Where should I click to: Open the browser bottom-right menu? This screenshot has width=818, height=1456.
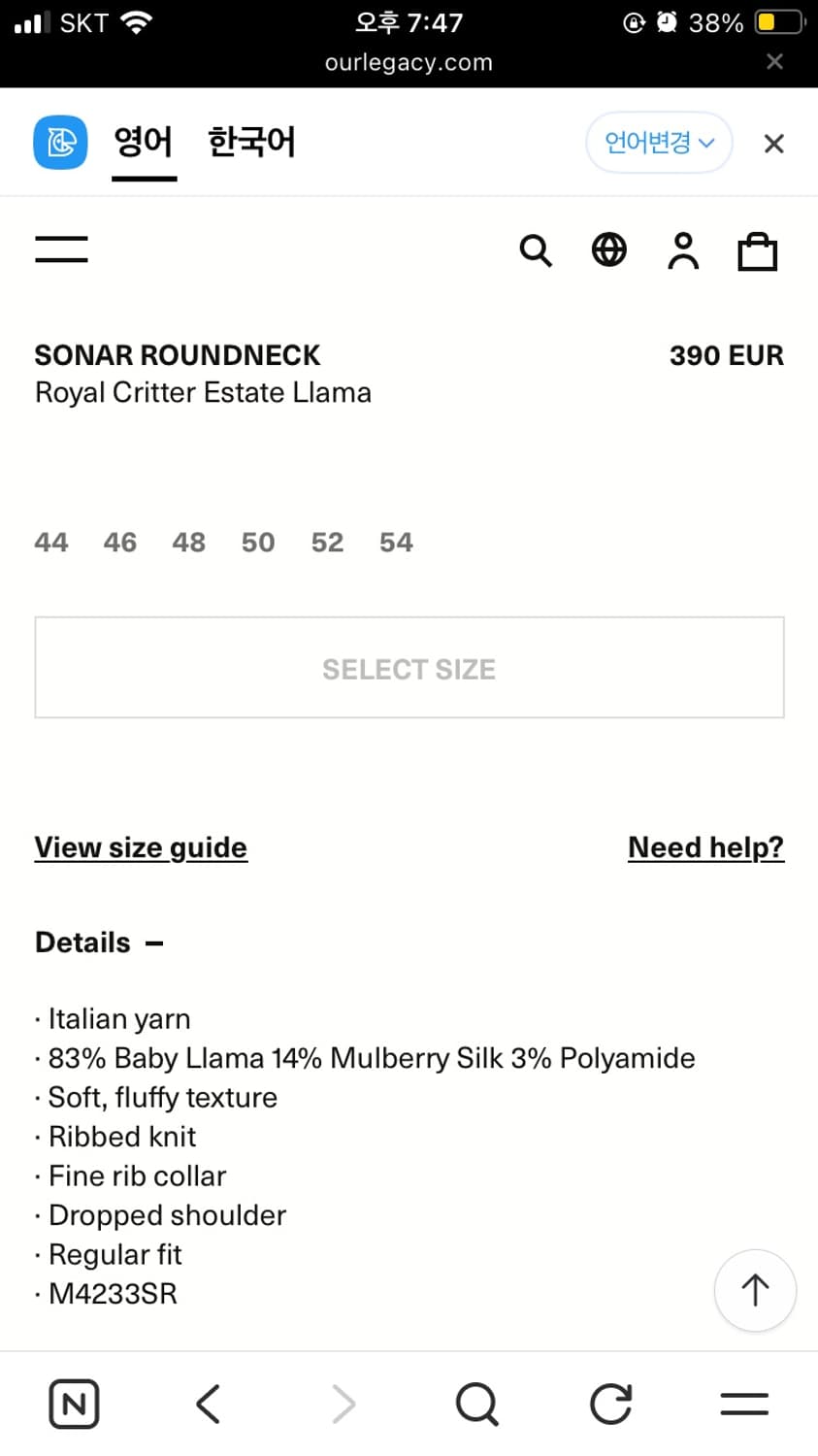pyautogui.click(x=744, y=1404)
